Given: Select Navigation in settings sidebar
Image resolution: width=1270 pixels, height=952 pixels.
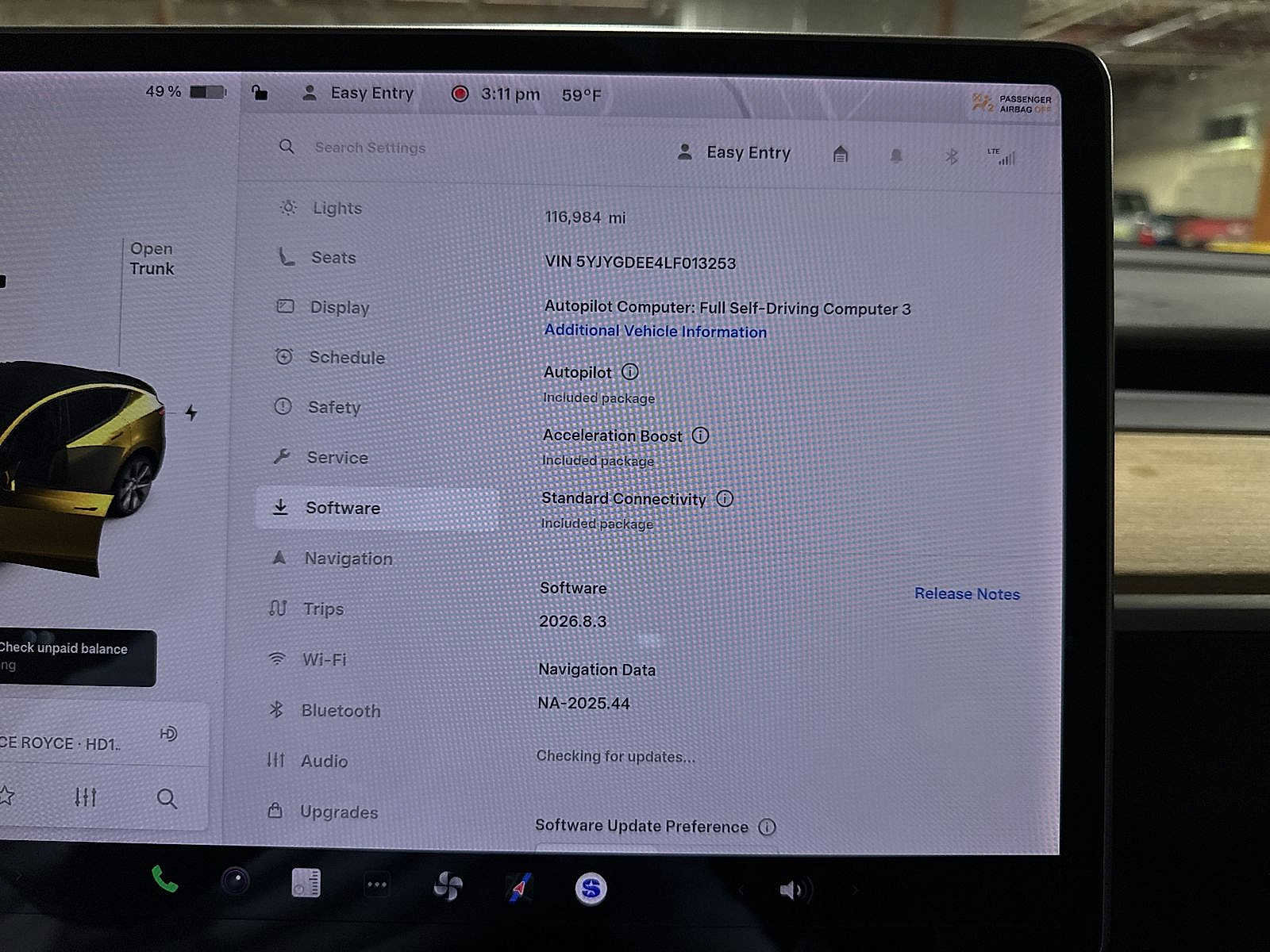Looking at the screenshot, I should point(348,559).
